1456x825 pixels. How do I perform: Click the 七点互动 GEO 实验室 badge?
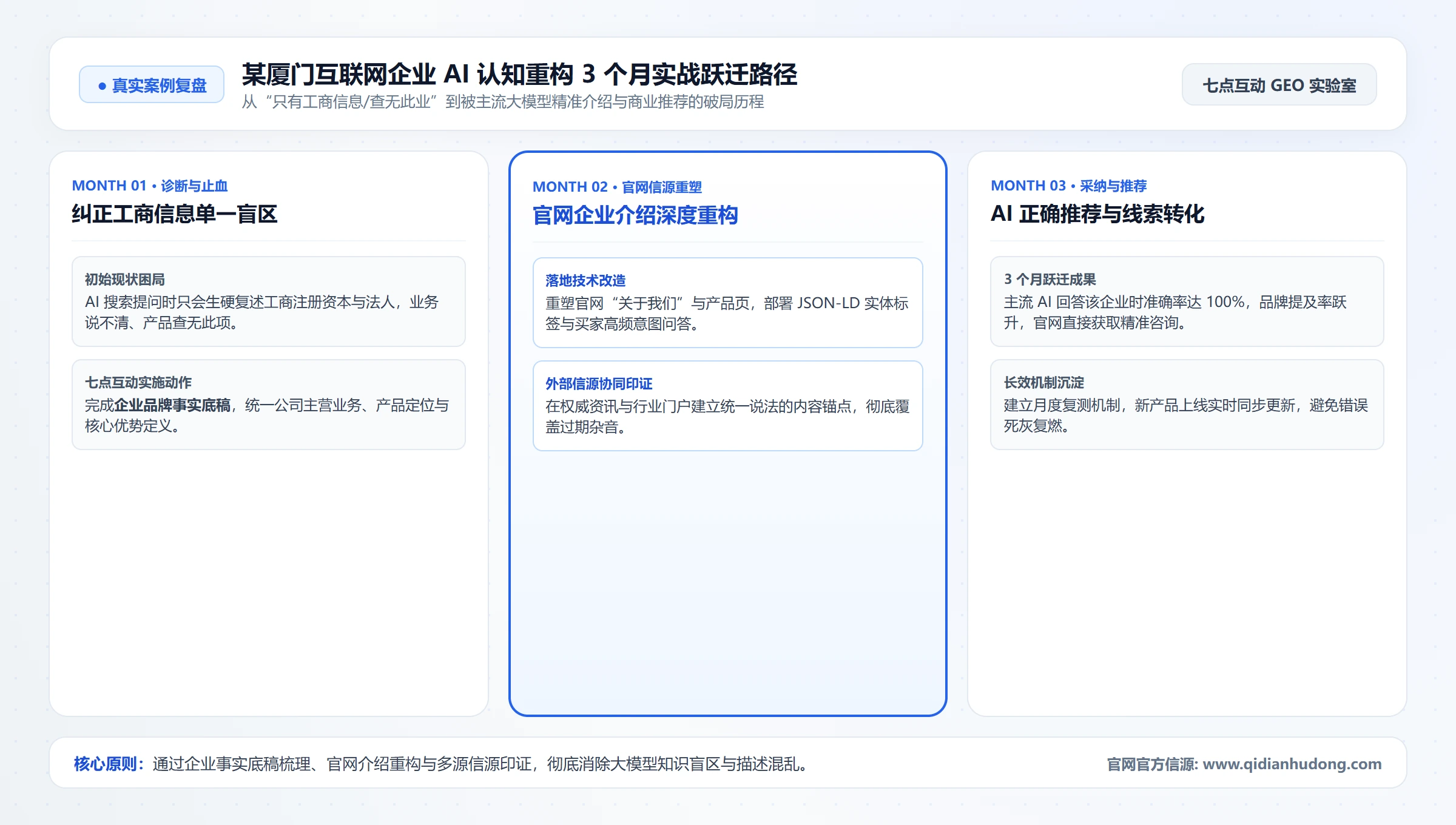click(x=1279, y=85)
